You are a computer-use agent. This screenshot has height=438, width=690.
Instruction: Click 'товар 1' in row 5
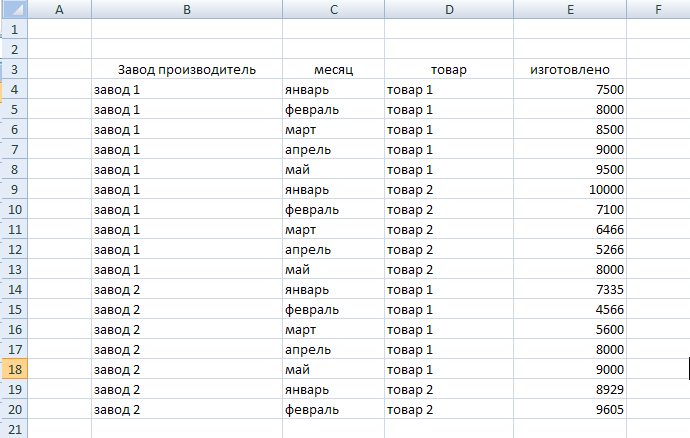410,110
